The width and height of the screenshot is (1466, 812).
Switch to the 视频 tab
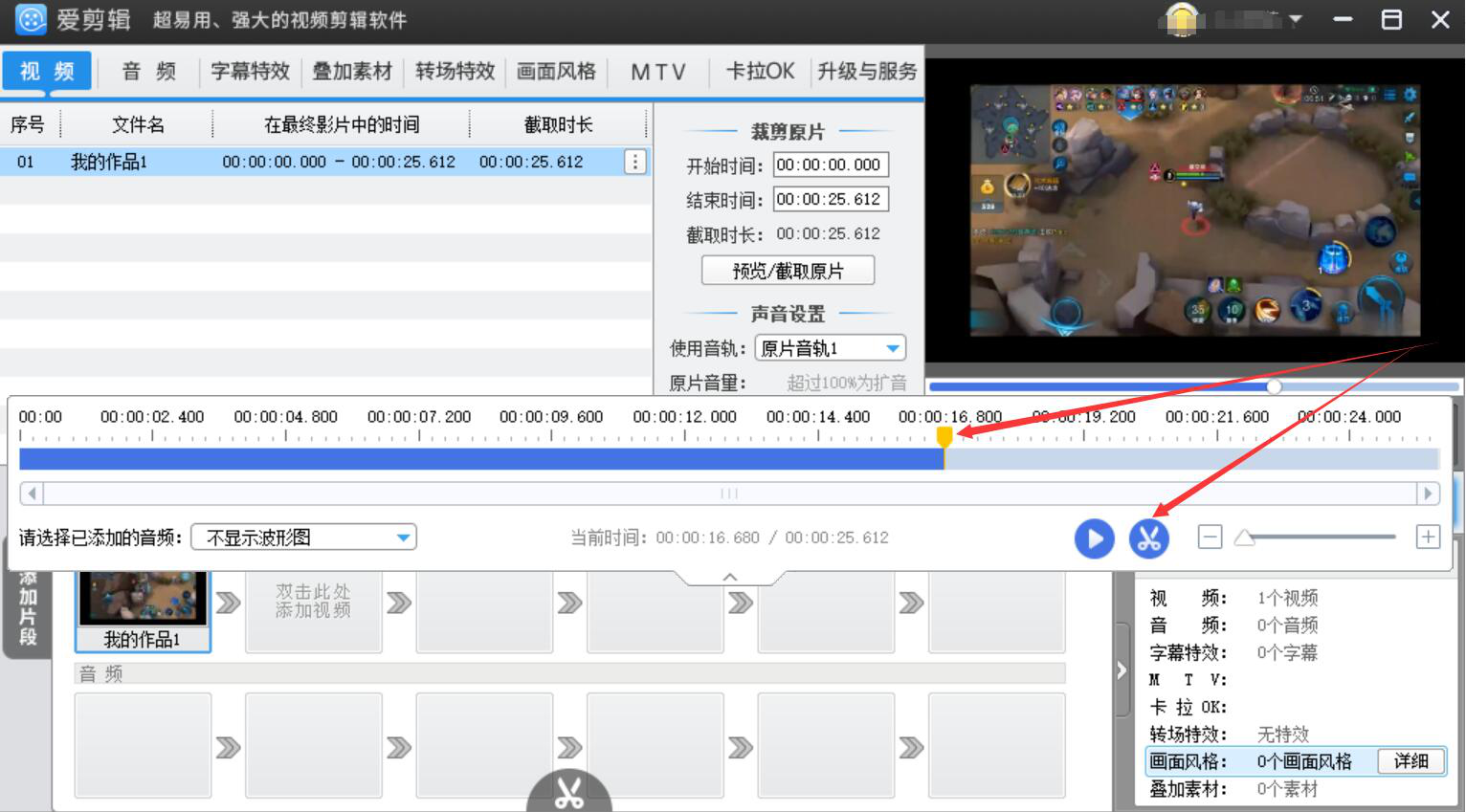47,71
